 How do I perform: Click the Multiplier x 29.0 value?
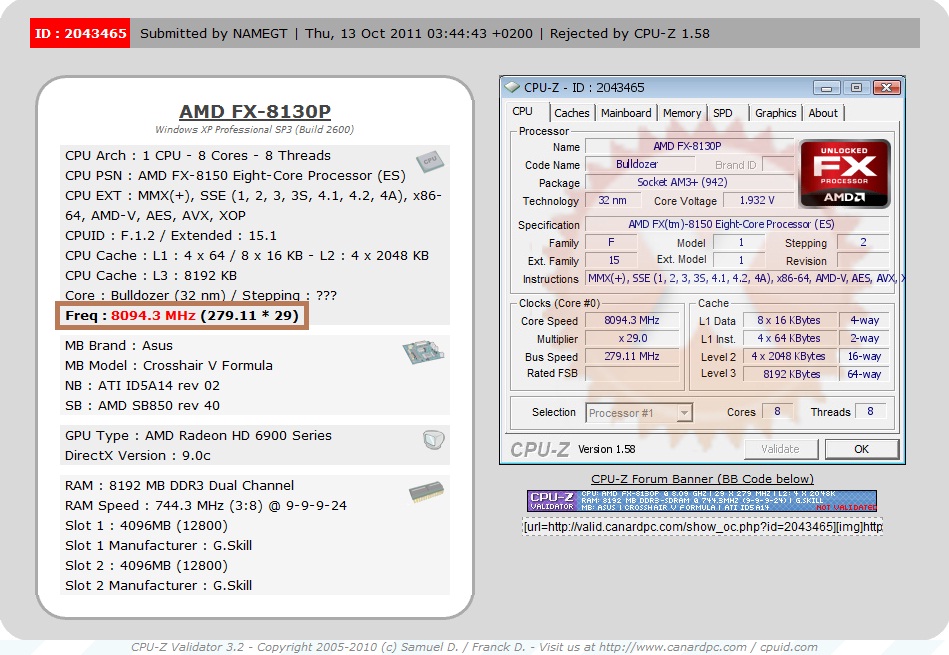pos(632,338)
